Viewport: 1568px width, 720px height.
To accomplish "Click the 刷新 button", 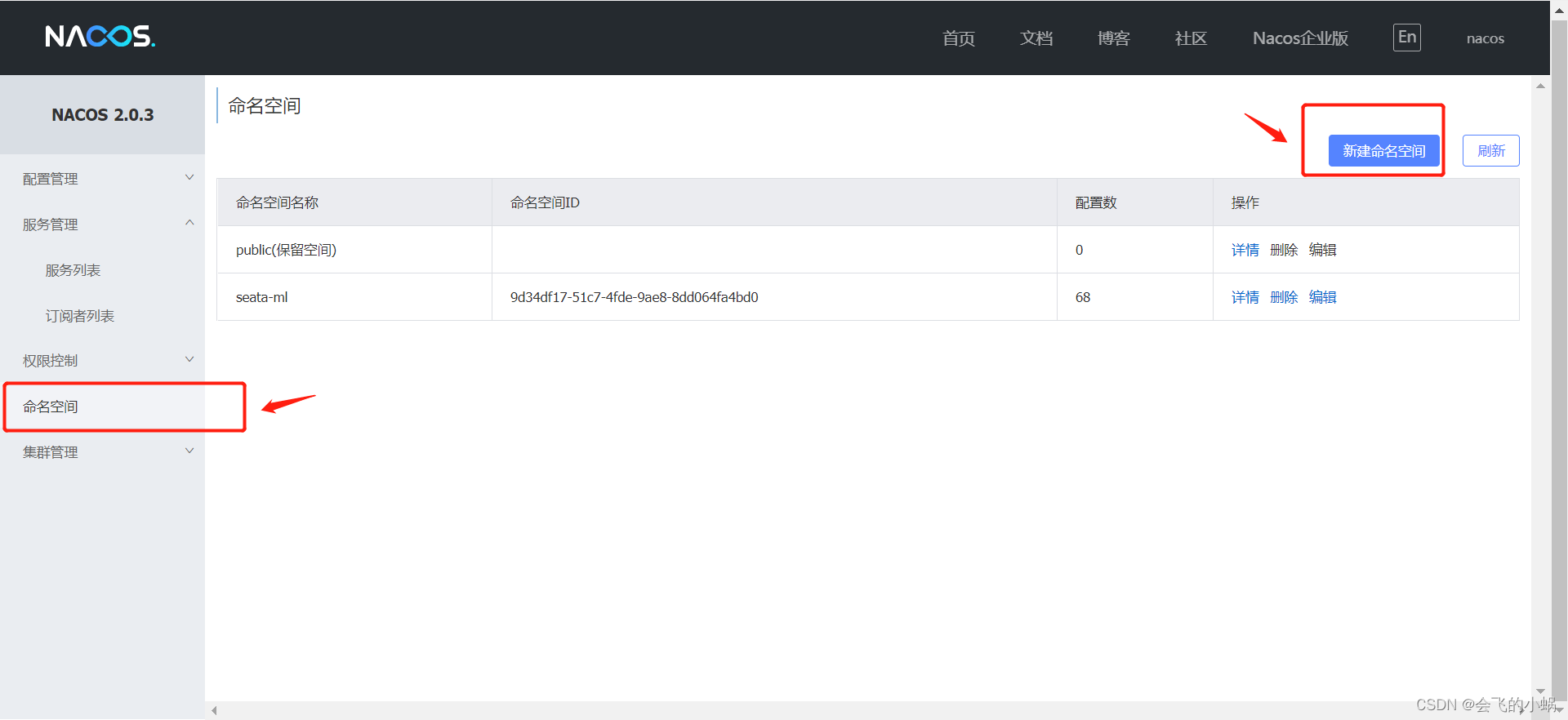I will click(x=1490, y=151).
